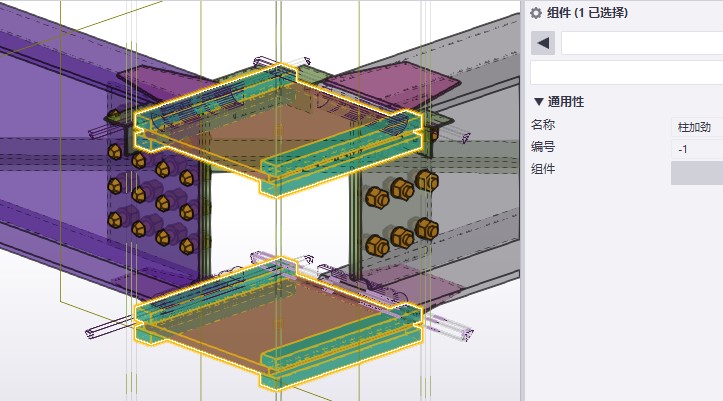This screenshot has height=401, width=723.
Task: Click the component properties gear icon
Action: tap(536, 13)
